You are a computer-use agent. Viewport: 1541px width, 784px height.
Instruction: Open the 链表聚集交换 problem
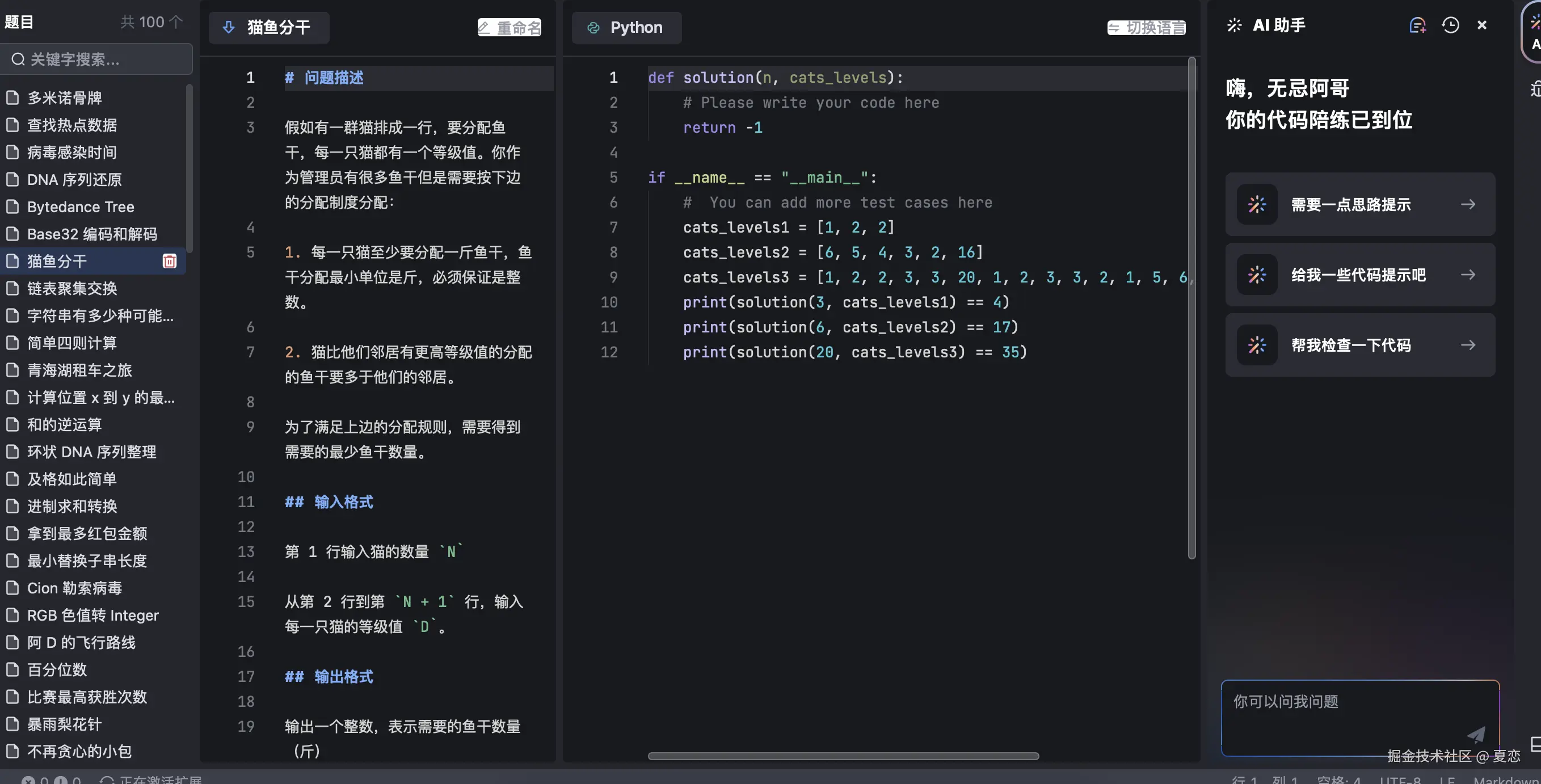(72, 288)
